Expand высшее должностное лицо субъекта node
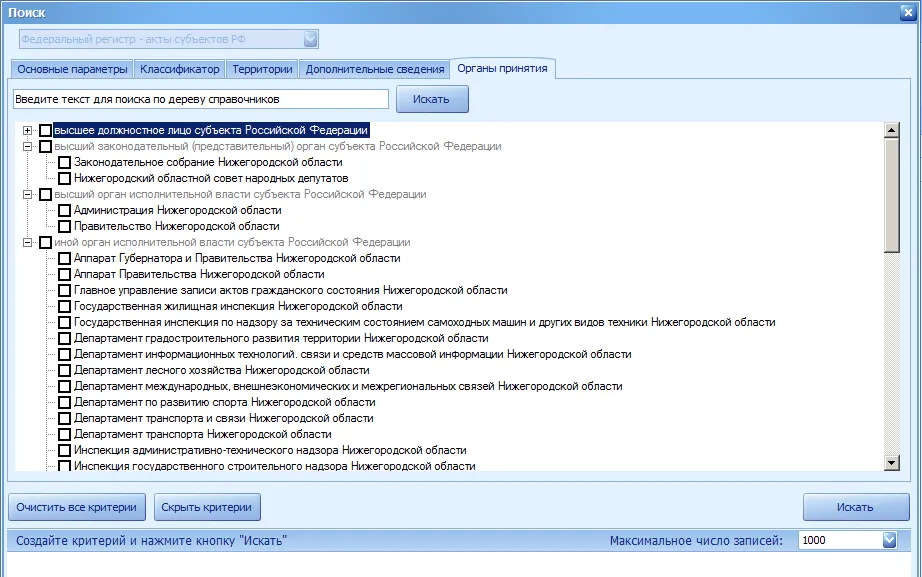This screenshot has width=922, height=577. 27,130
